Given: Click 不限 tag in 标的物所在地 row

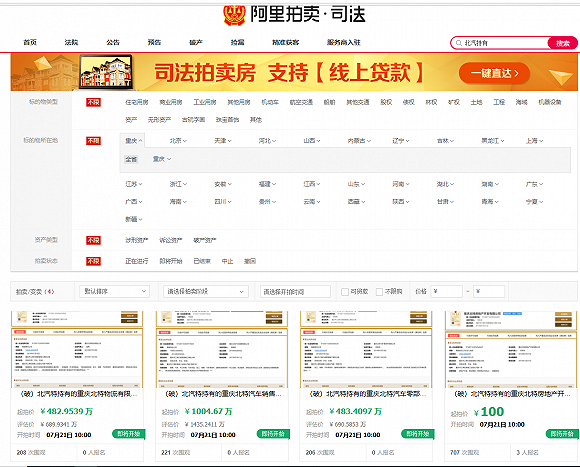Looking at the screenshot, I should coord(93,141).
